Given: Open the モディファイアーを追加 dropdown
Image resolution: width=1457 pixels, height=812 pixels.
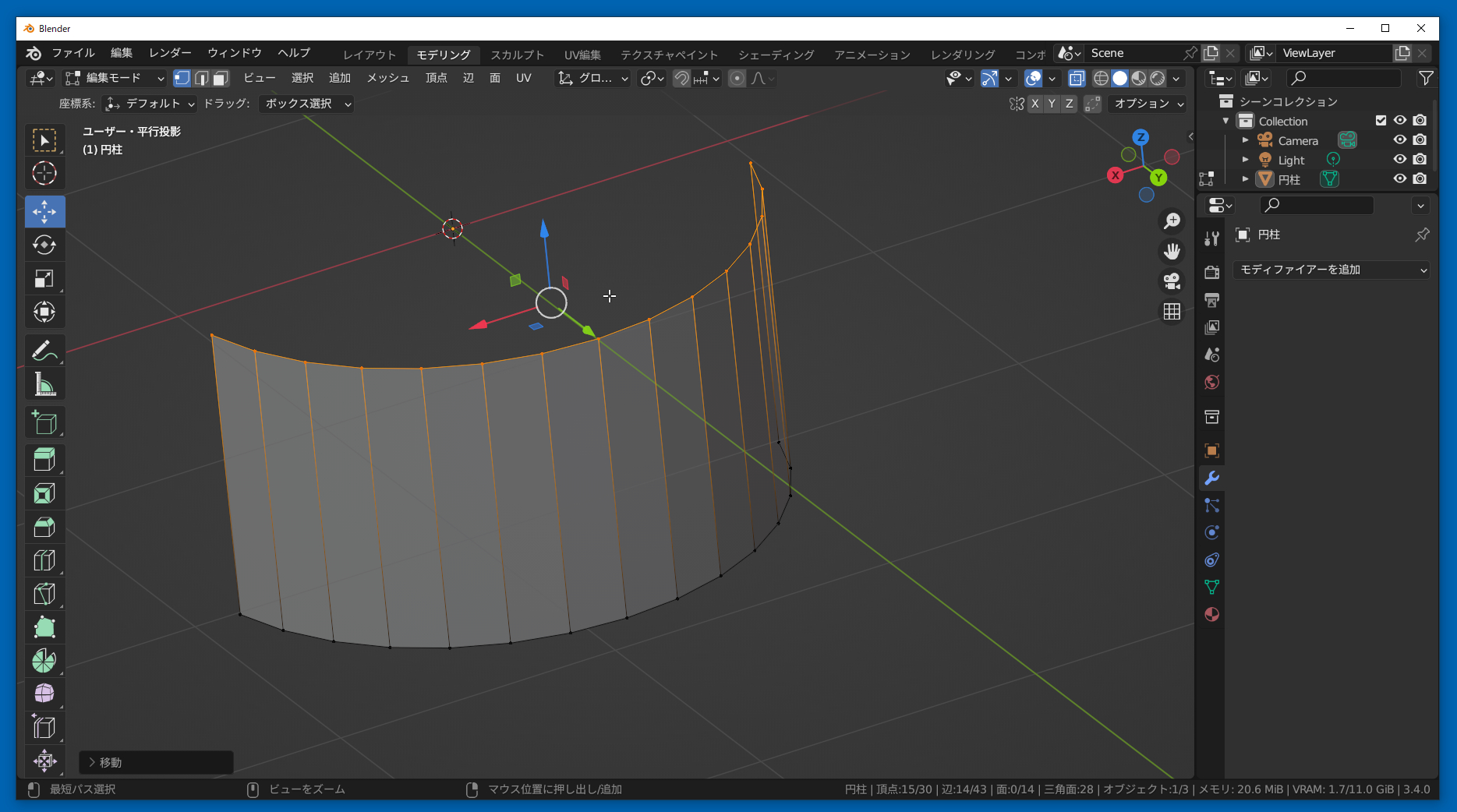Looking at the screenshot, I should click(x=1331, y=270).
